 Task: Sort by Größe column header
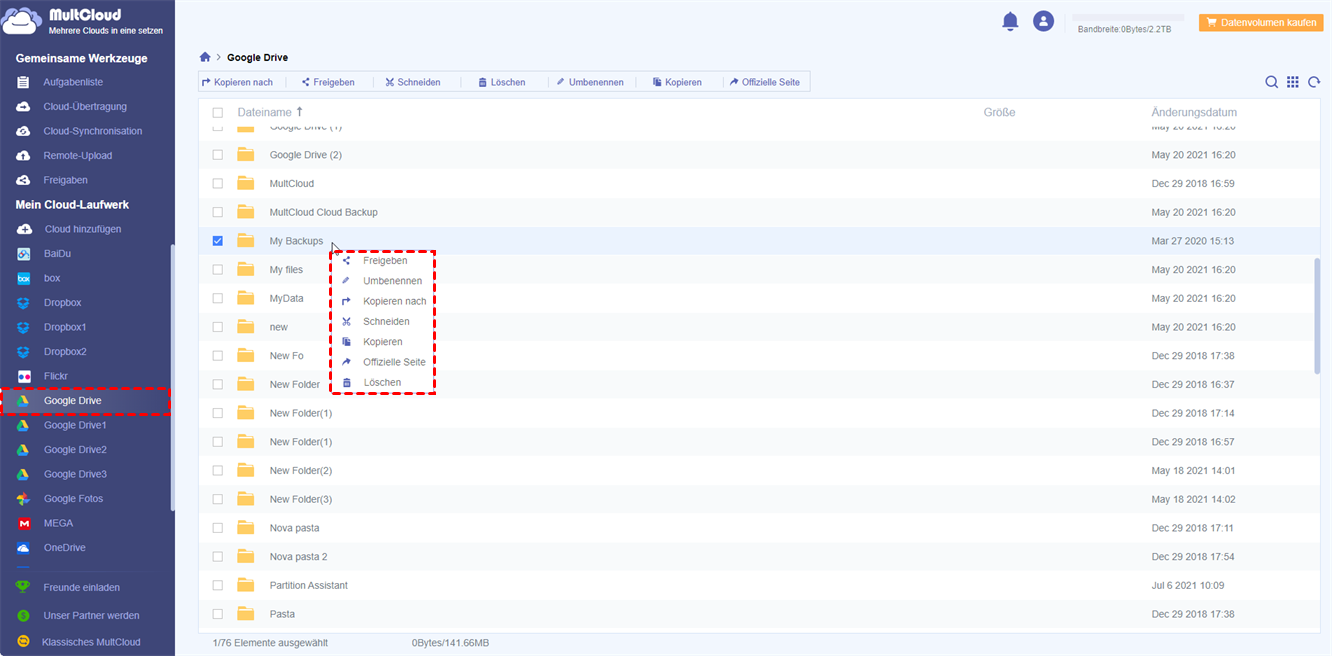(x=999, y=113)
